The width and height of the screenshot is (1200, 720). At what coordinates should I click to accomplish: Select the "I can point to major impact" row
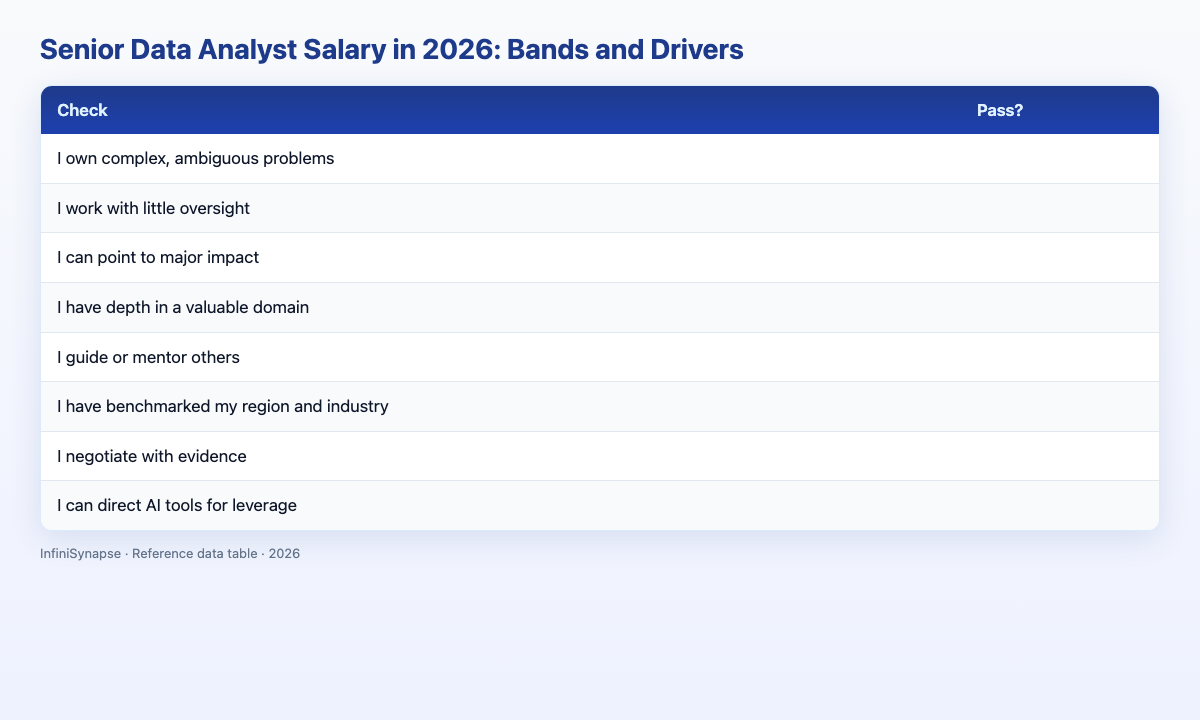tap(600, 258)
